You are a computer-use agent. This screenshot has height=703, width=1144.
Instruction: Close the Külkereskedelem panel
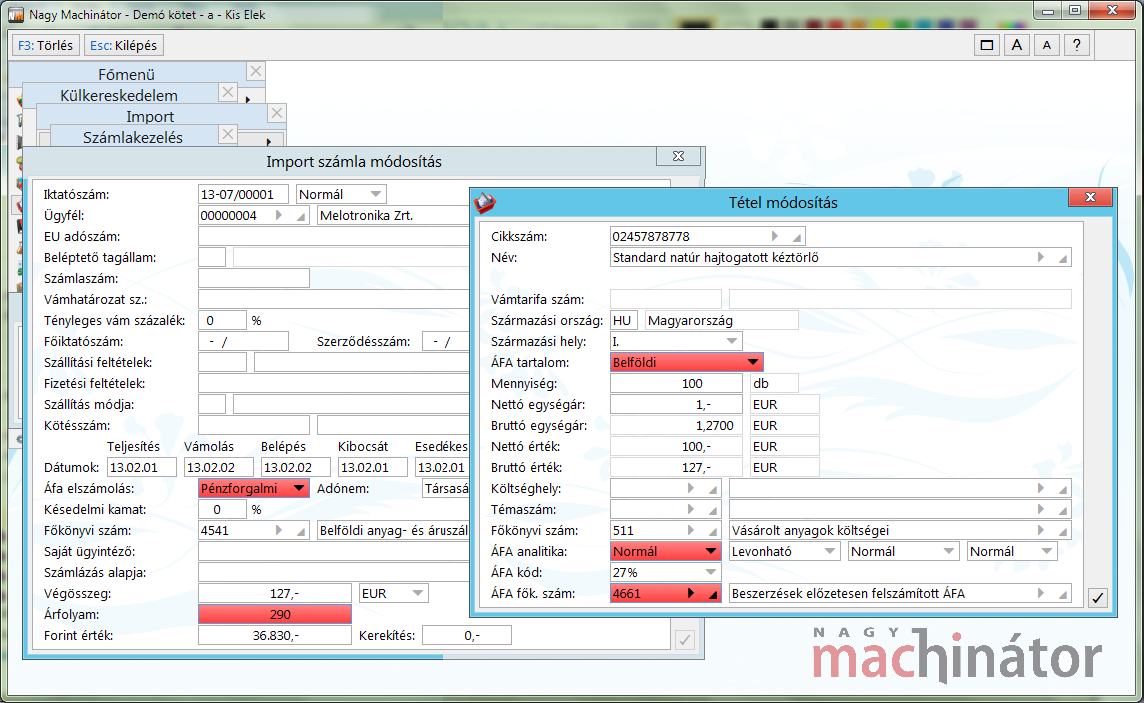pyautogui.click(x=228, y=93)
